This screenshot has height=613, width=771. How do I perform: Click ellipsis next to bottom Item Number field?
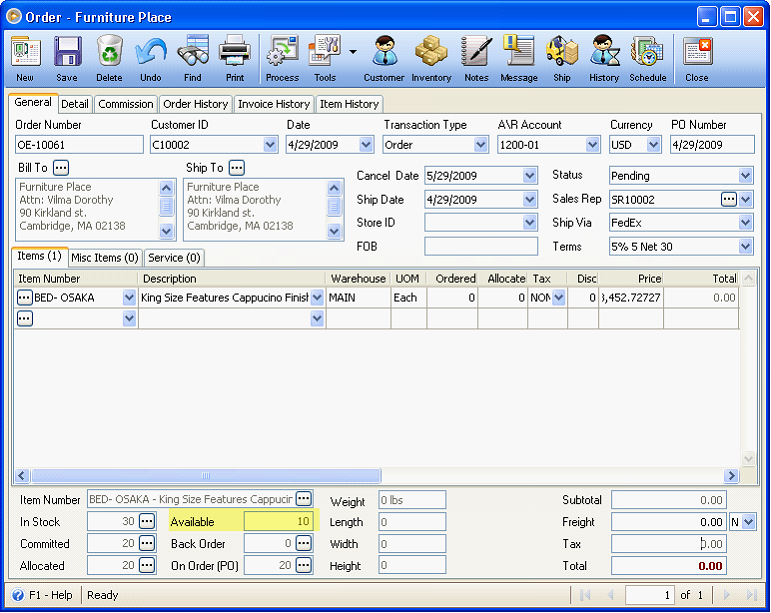click(x=303, y=499)
